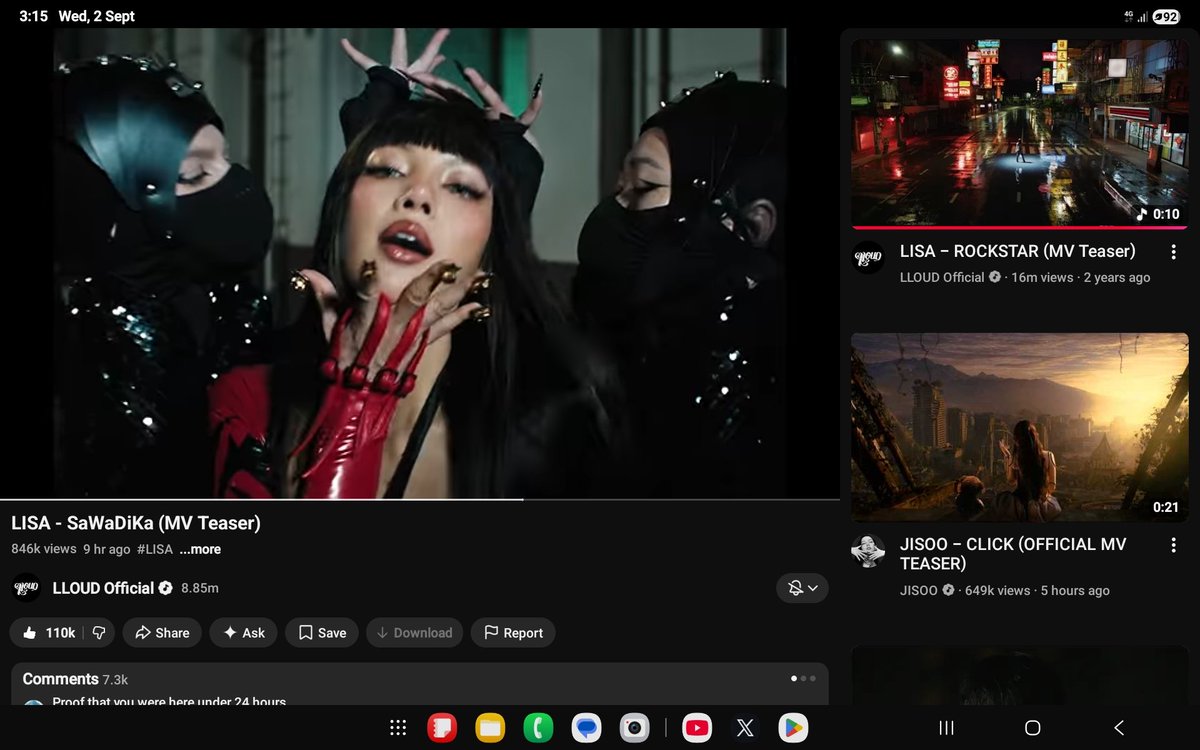Viewport: 1200px width, 750px height.
Task: Tap the 846k views text
Action: [44, 549]
